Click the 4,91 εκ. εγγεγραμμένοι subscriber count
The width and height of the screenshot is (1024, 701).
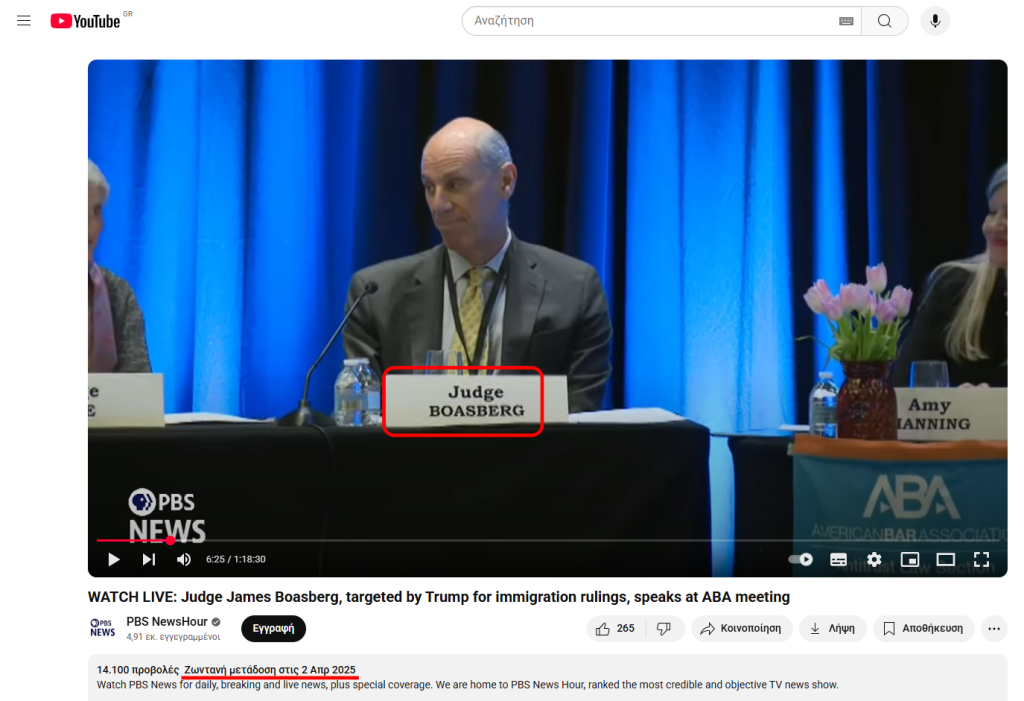pos(173,636)
